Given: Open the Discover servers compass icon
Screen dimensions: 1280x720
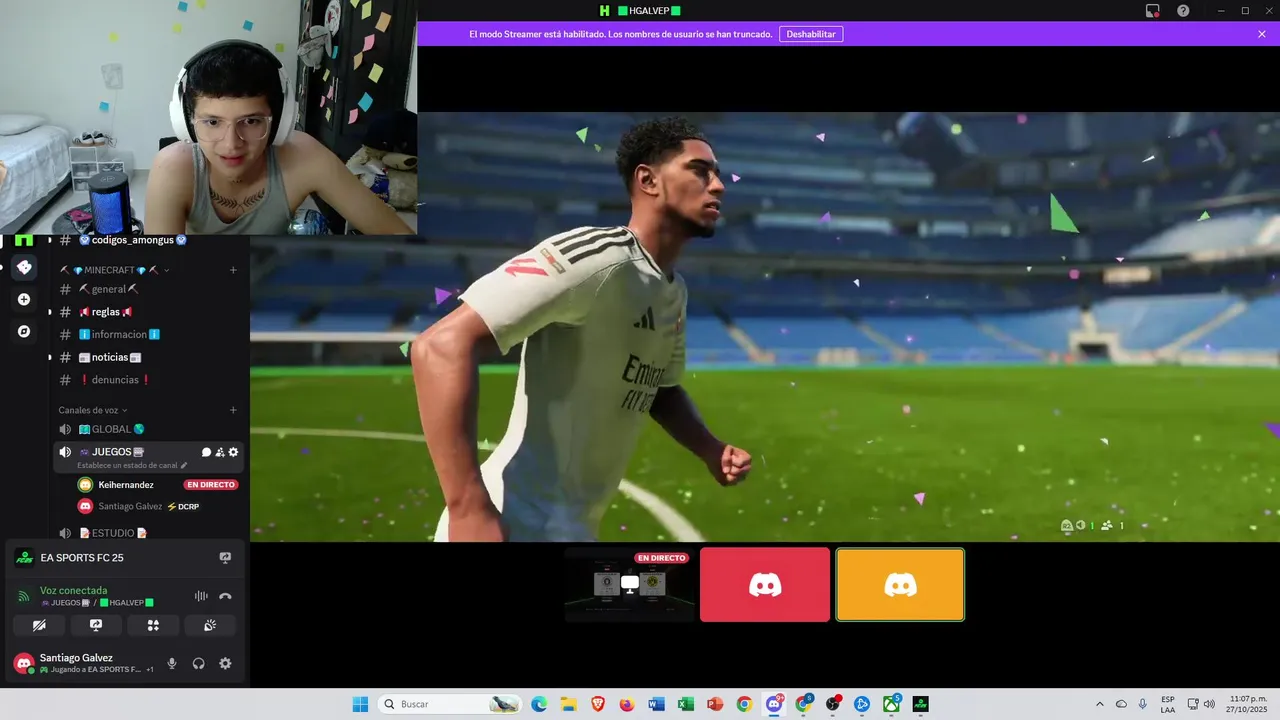Looking at the screenshot, I should coord(24,331).
